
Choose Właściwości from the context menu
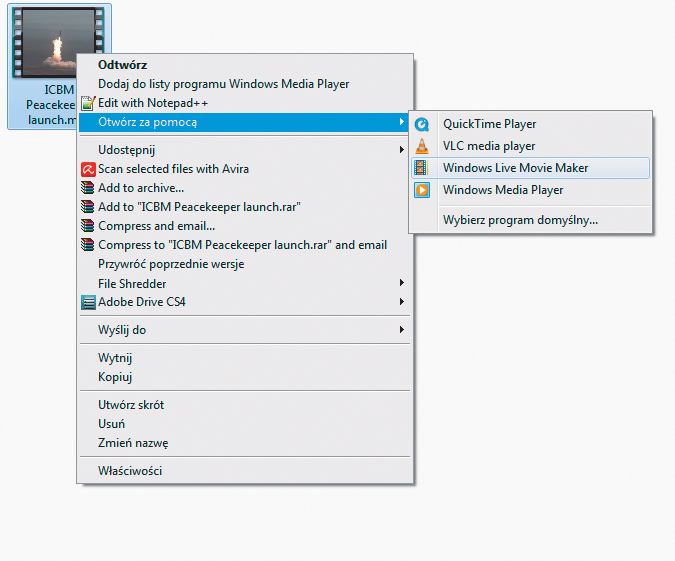129,471
